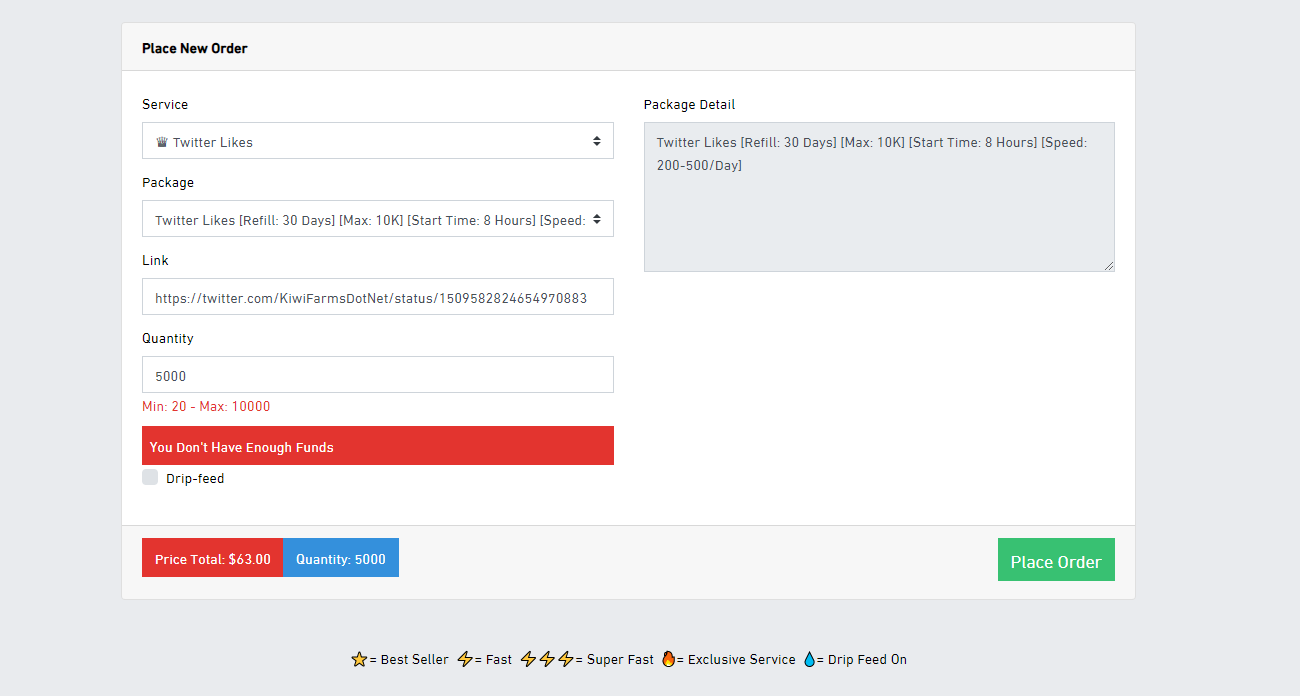Click the 'Package' field label
Viewport: 1300px width, 696px height.
(168, 182)
